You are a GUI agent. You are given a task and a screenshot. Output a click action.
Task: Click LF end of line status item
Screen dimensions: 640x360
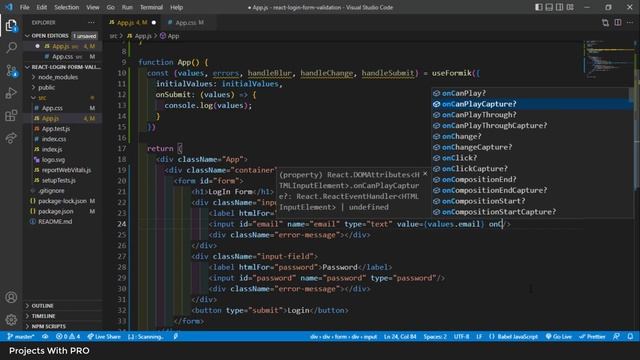(x=479, y=337)
